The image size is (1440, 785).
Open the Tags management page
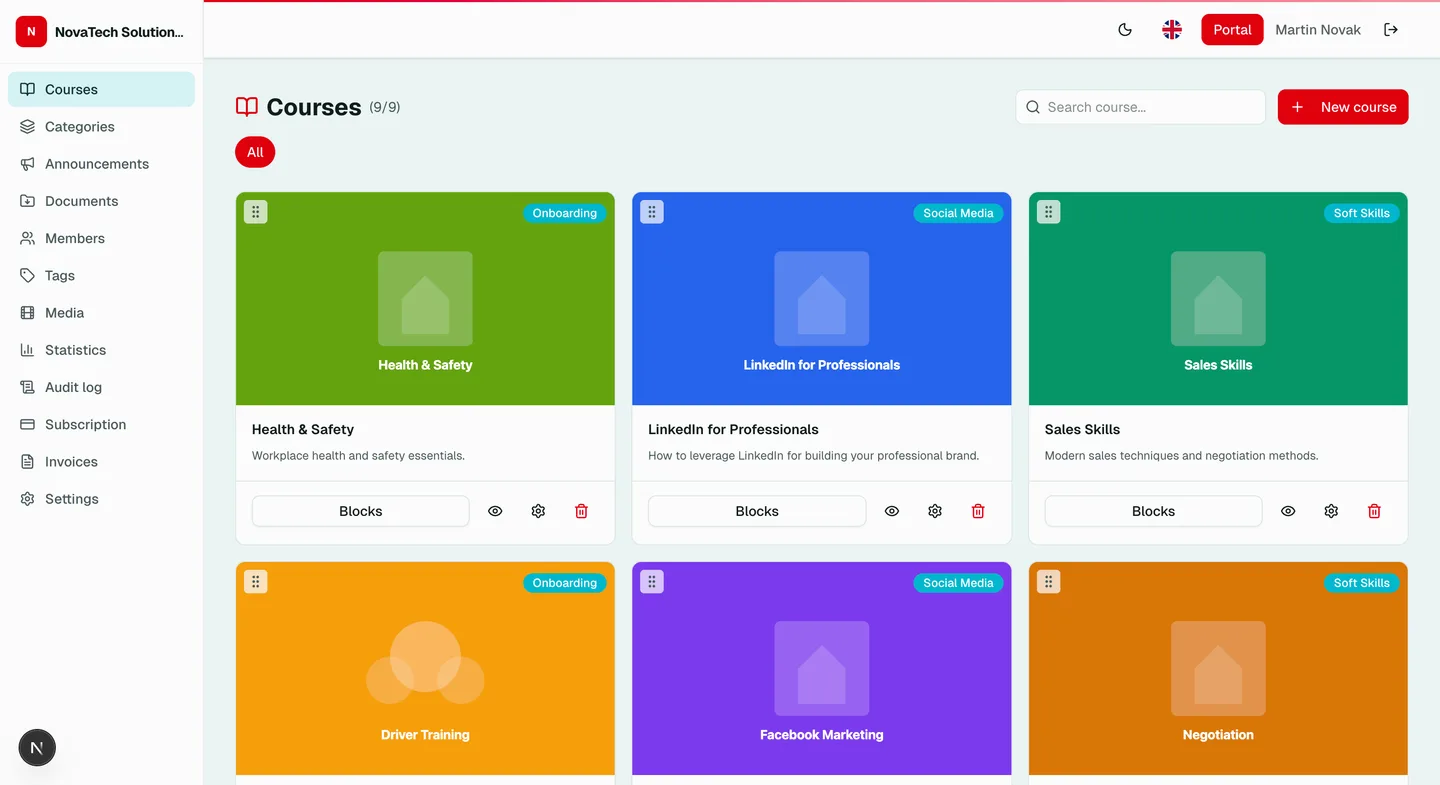[59, 275]
